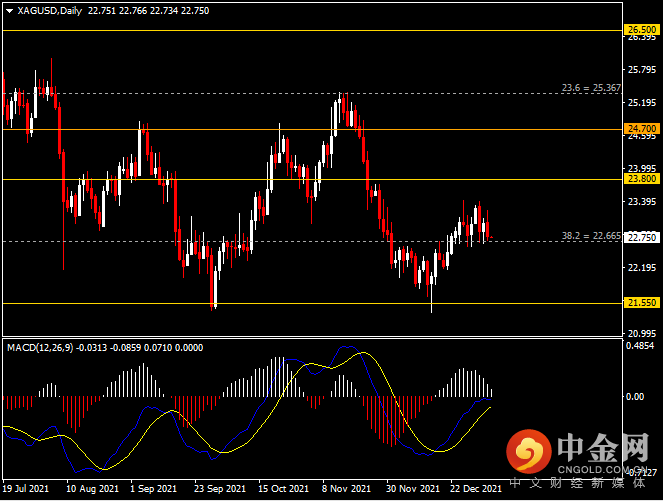Click the 30 Nov 2021 date label
The width and height of the screenshot is (663, 501).
point(413,489)
